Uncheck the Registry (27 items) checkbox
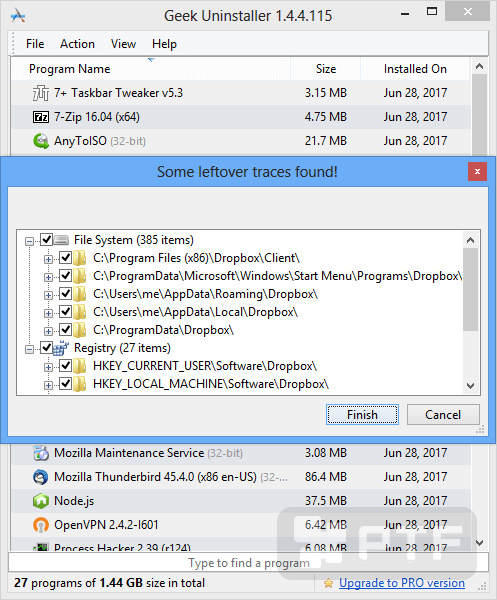Viewport: 497px width, 600px height. pyautogui.click(x=46, y=348)
